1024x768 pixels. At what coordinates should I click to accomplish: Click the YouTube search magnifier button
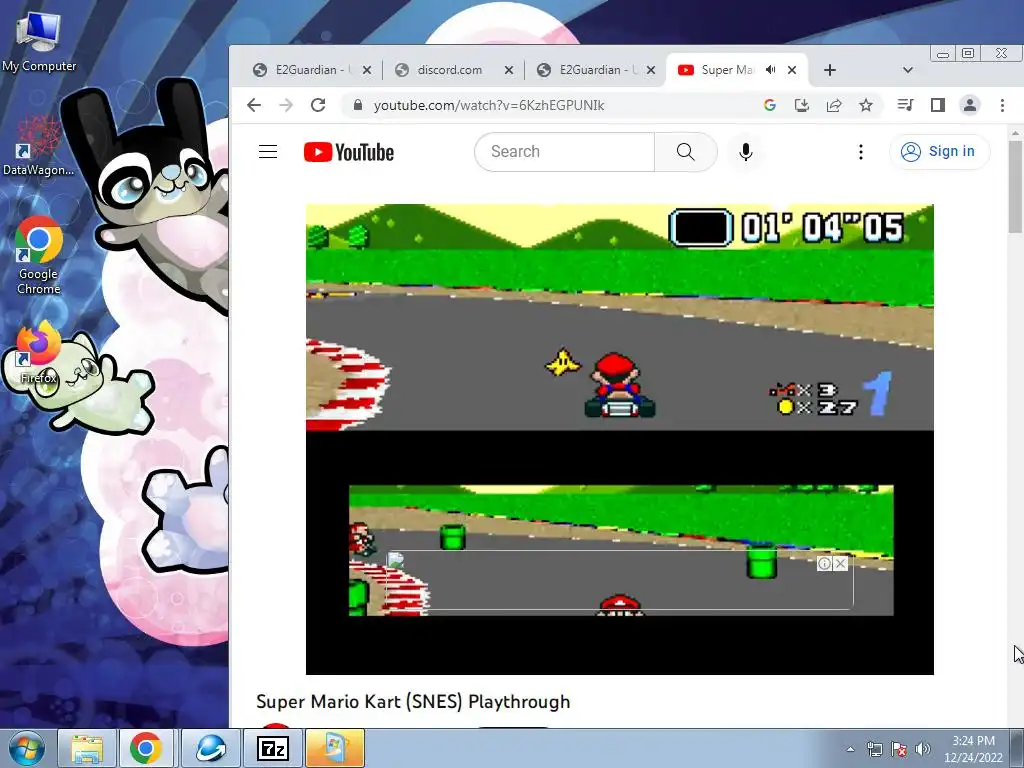click(x=685, y=152)
